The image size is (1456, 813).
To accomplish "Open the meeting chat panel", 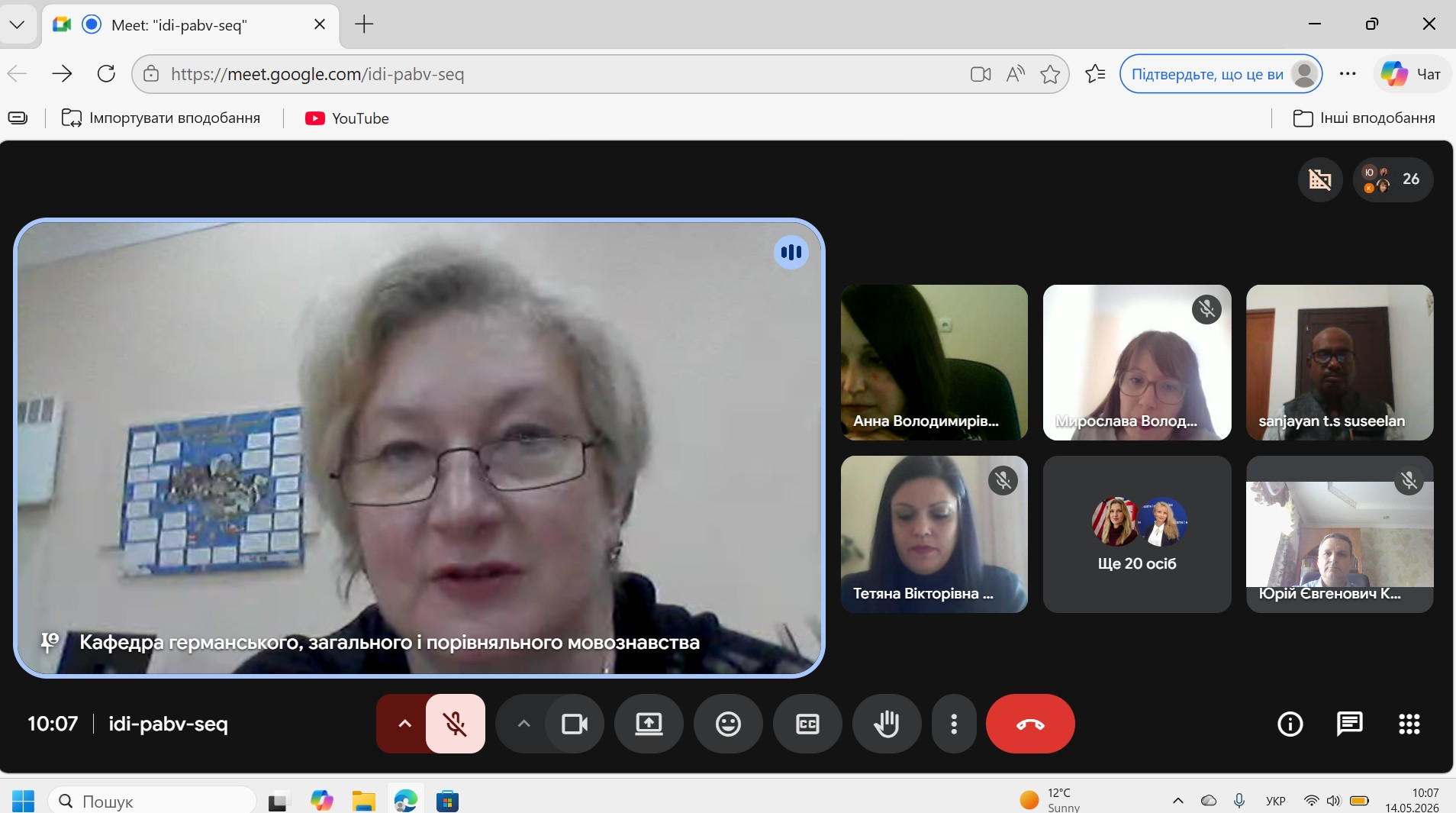I will coord(1349,724).
